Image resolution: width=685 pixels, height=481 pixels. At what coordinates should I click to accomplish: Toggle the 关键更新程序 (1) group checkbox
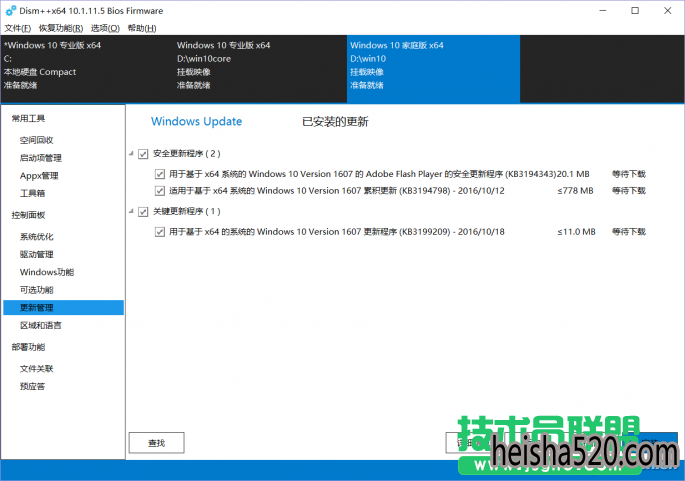point(143,212)
